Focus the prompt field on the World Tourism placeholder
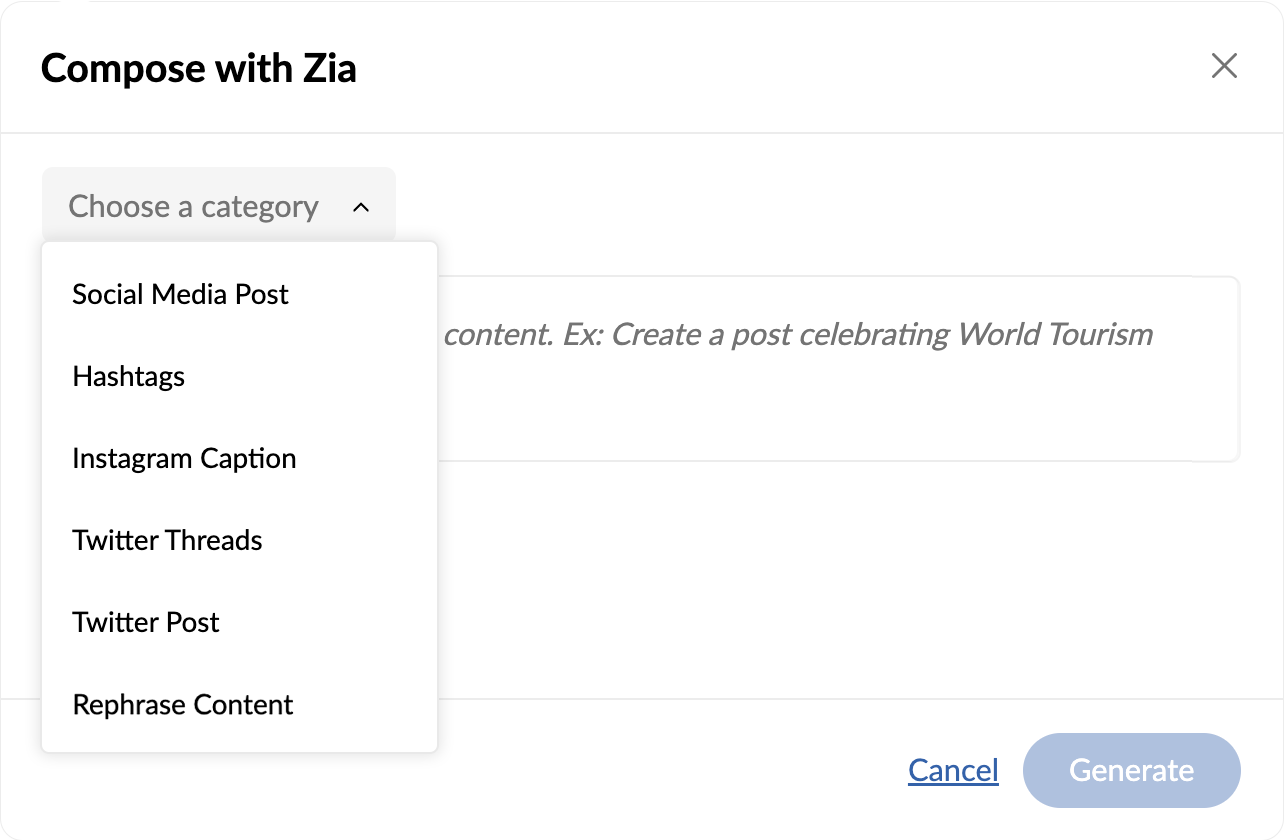Image resolution: width=1284 pixels, height=840 pixels. [x=798, y=334]
